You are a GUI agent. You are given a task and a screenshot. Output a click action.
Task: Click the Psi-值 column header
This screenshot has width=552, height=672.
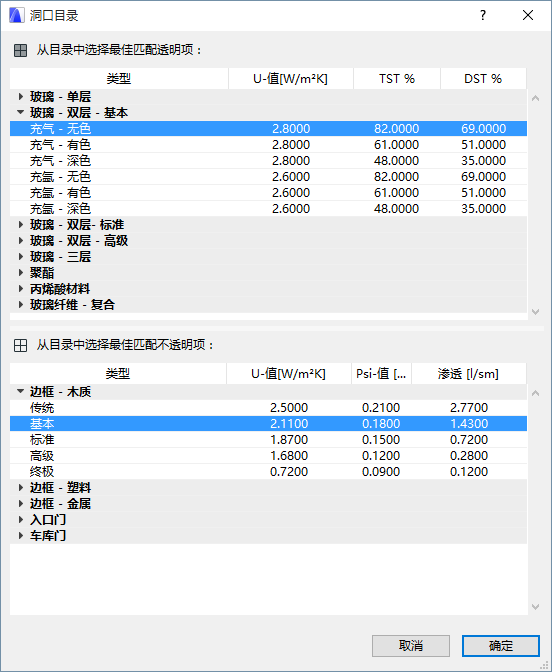pyautogui.click(x=381, y=374)
